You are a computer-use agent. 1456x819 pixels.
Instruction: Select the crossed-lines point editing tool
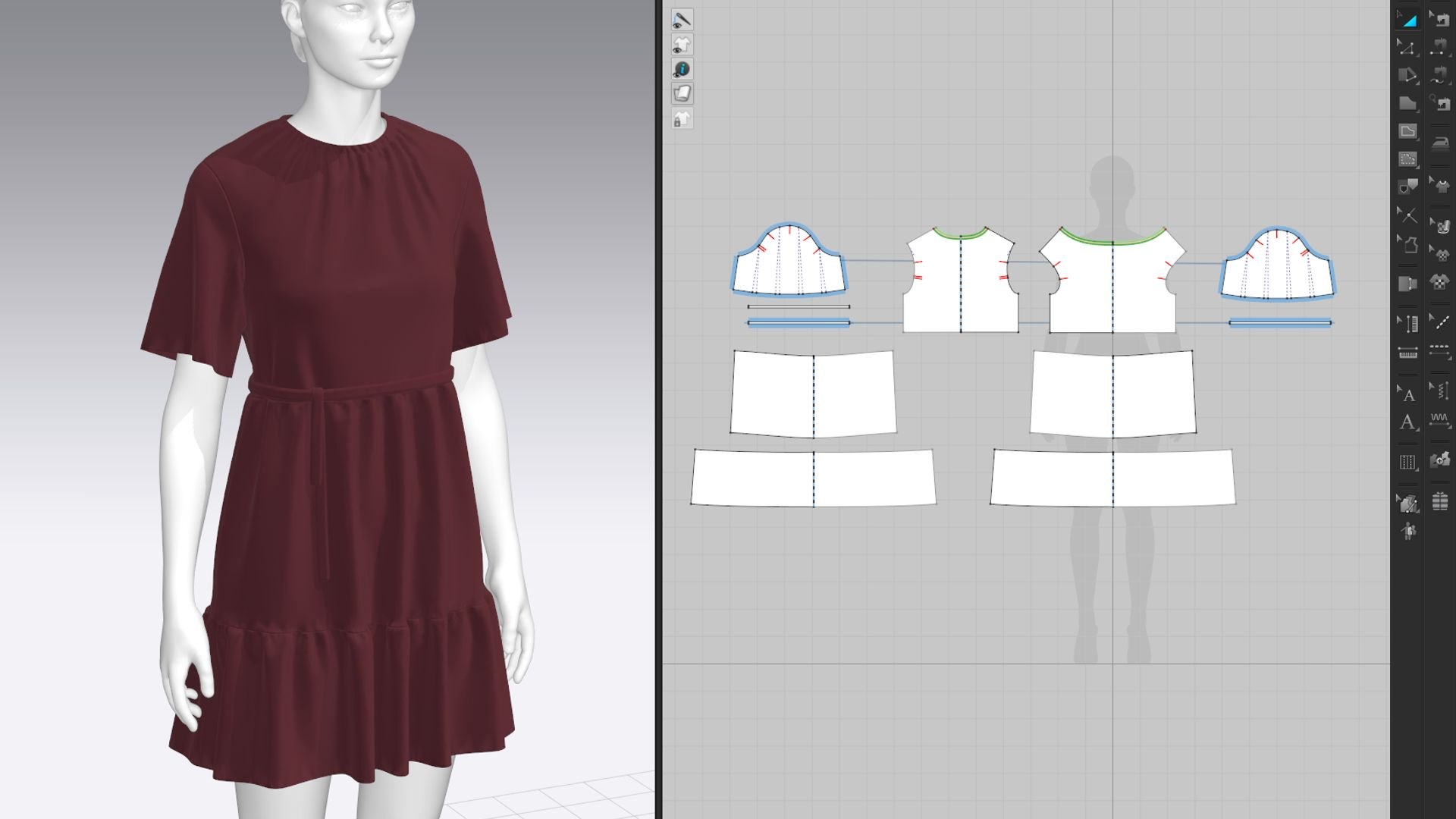[x=1407, y=216]
